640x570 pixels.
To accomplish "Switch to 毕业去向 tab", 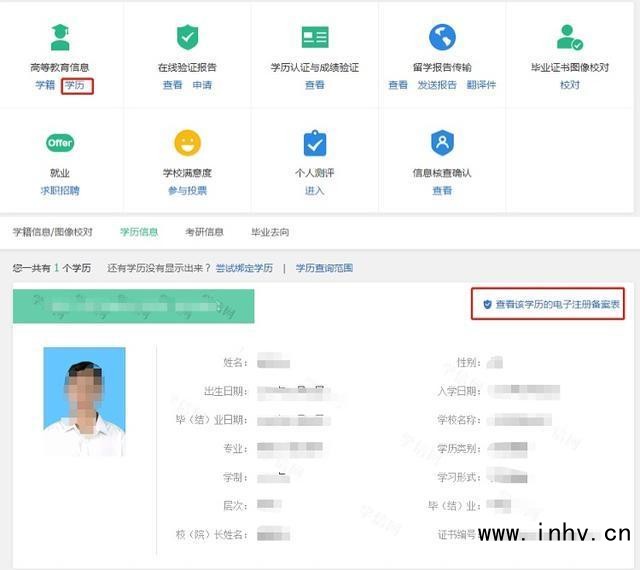I will [270, 232].
